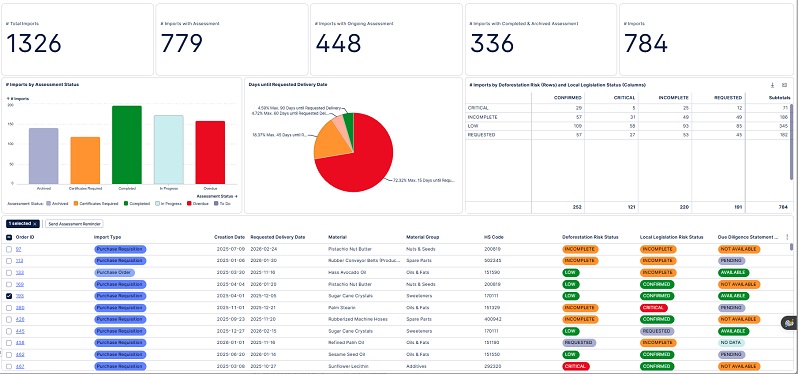Screen dimensions: 798x374
Task: Toggle the In Progress legend entry
Action: (168, 203)
